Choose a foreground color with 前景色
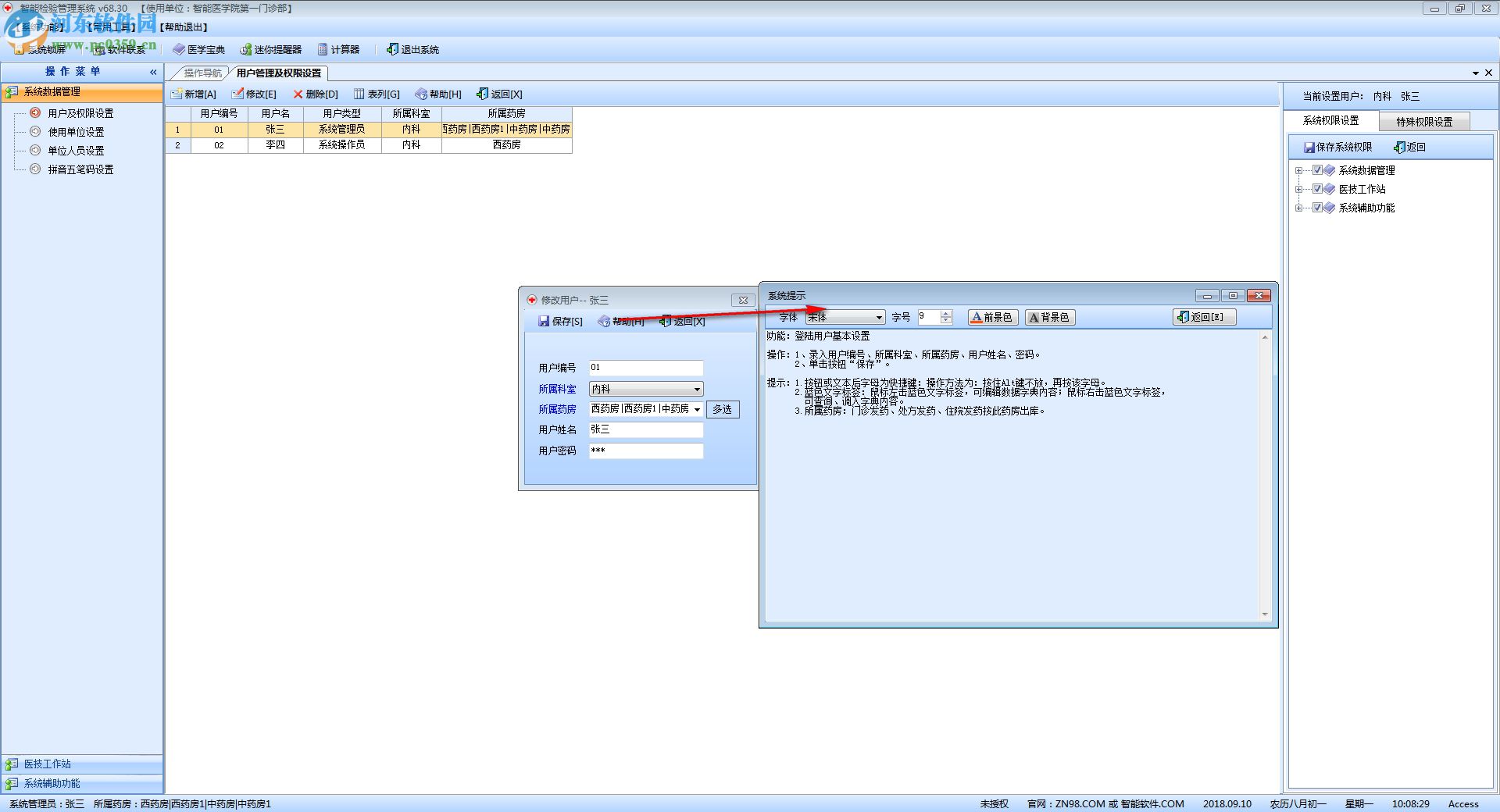This screenshot has width=1500, height=812. 993,317
